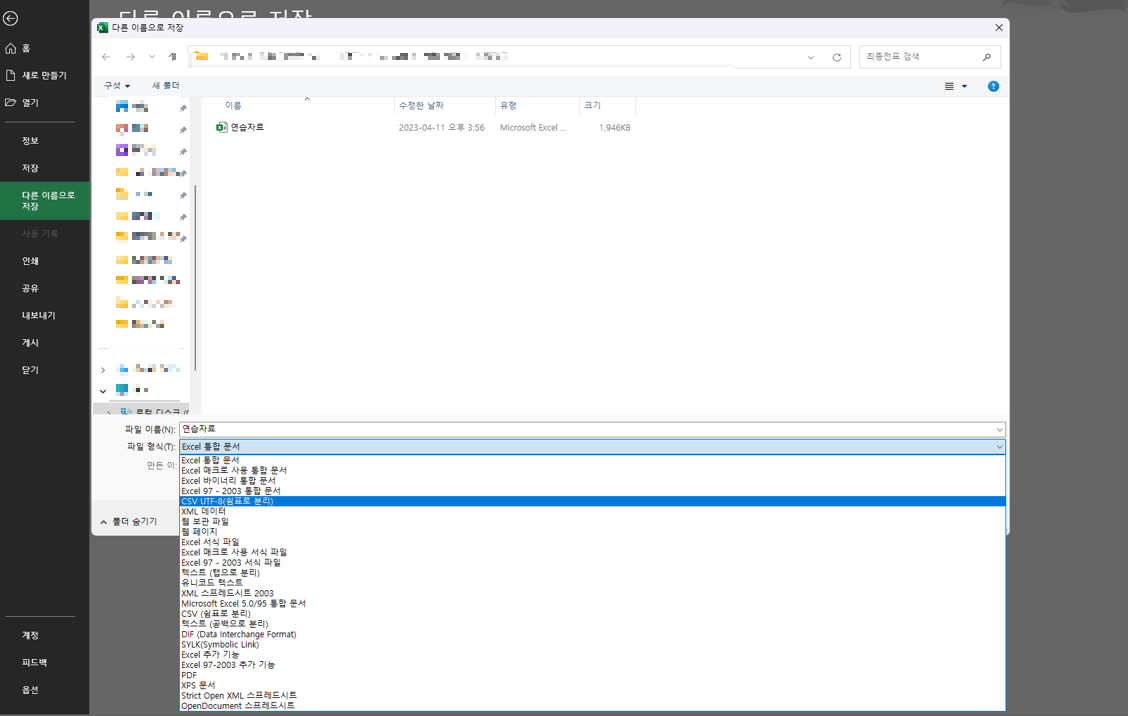Change the view layout icon
1128x716 pixels.
949,86
